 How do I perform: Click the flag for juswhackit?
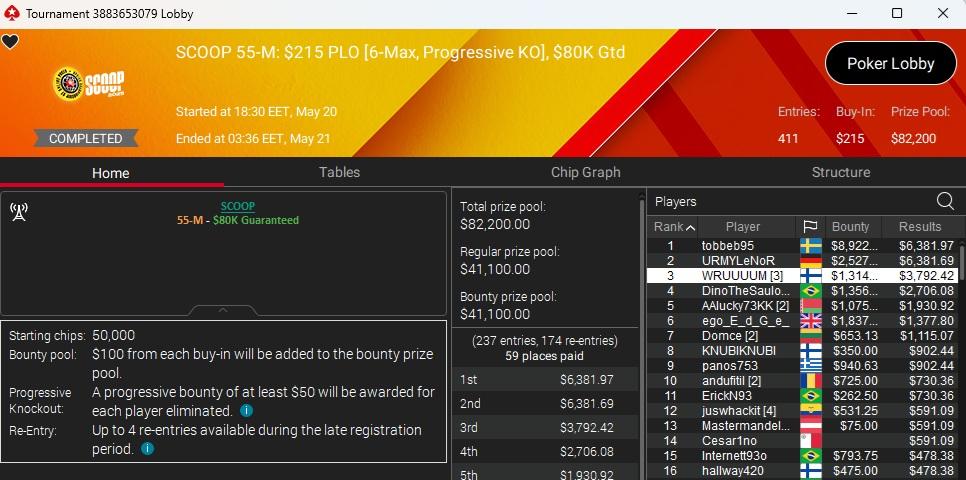[x=811, y=410]
